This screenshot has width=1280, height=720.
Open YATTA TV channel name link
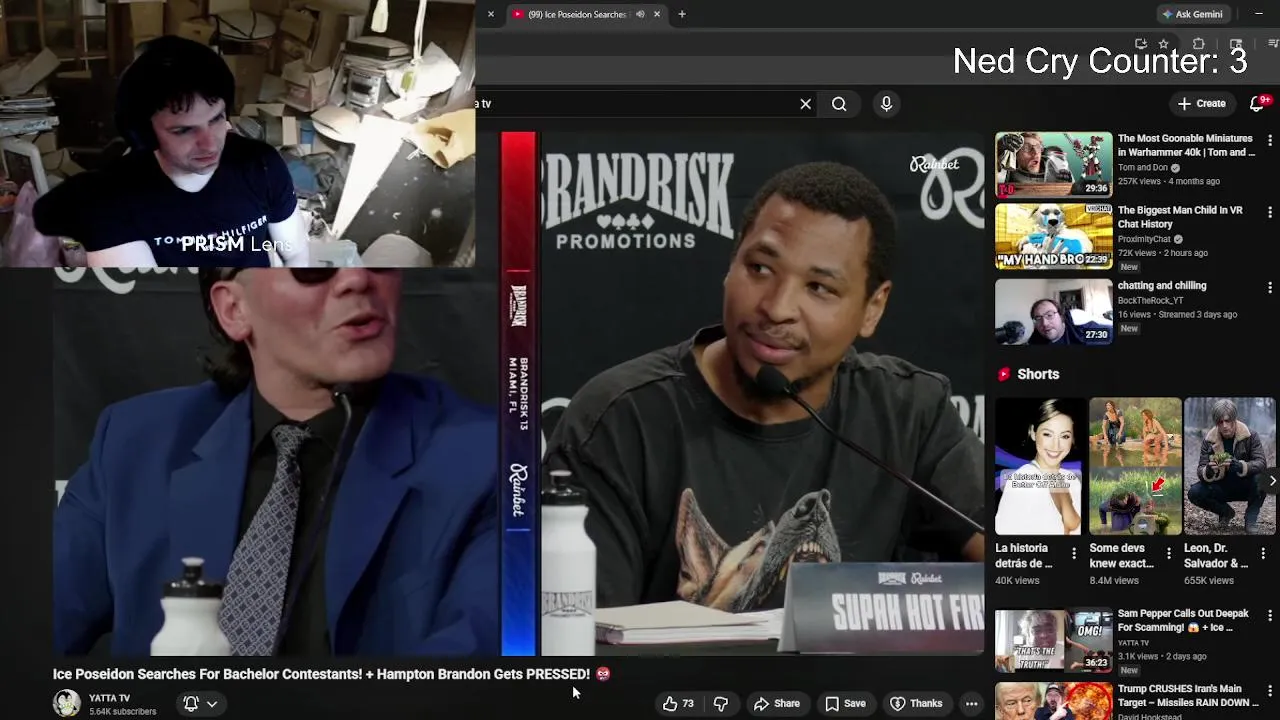[x=109, y=698]
